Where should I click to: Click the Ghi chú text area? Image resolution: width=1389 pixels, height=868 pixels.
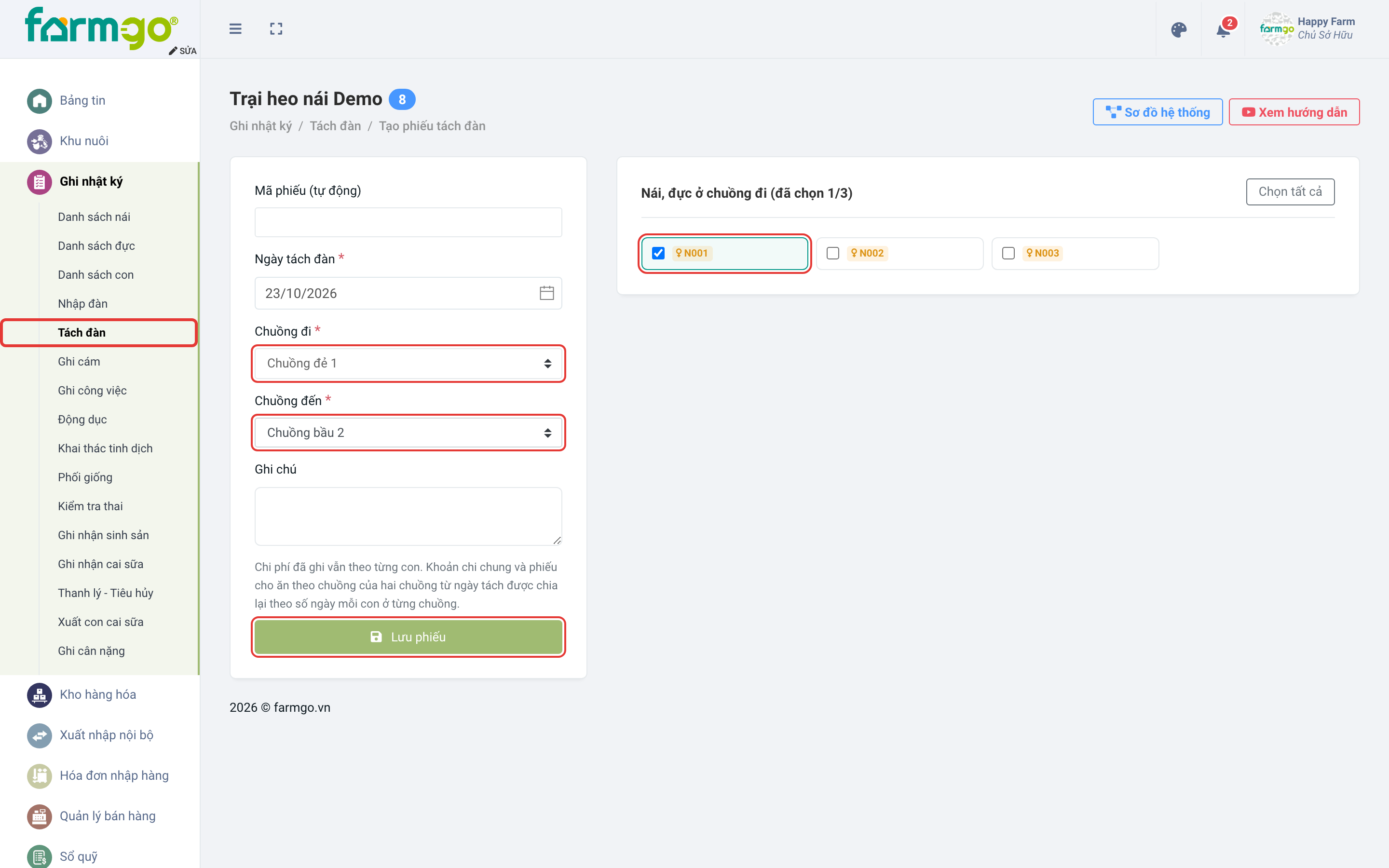408,516
